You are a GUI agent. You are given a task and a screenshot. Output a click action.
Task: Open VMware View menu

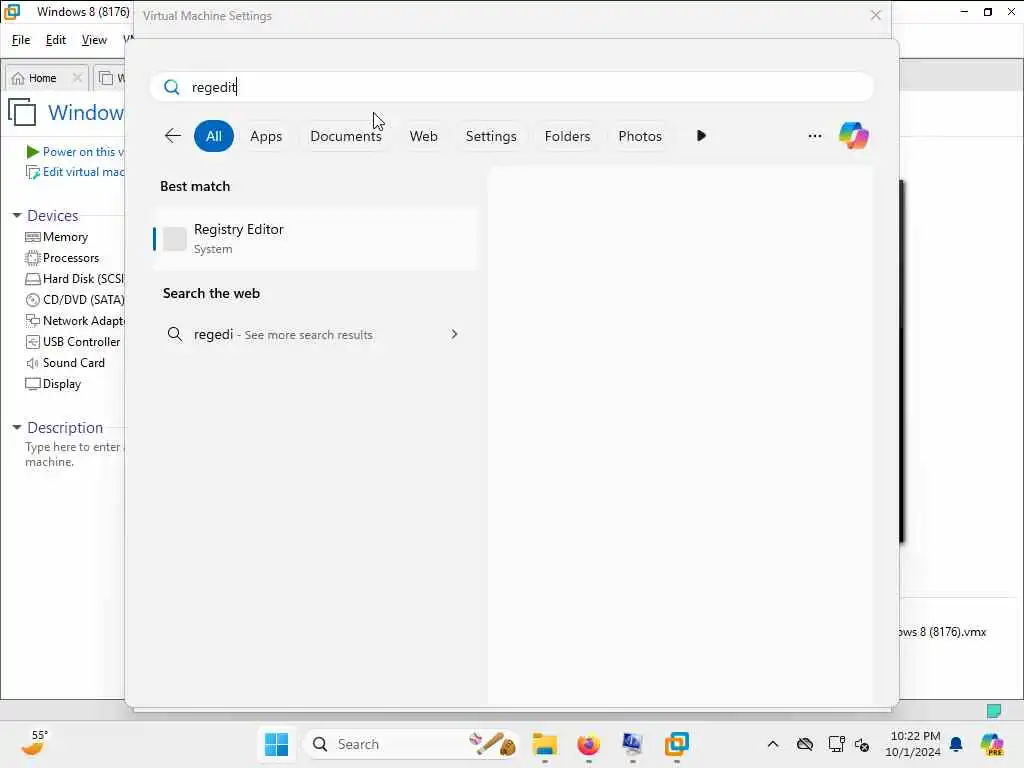(94, 40)
